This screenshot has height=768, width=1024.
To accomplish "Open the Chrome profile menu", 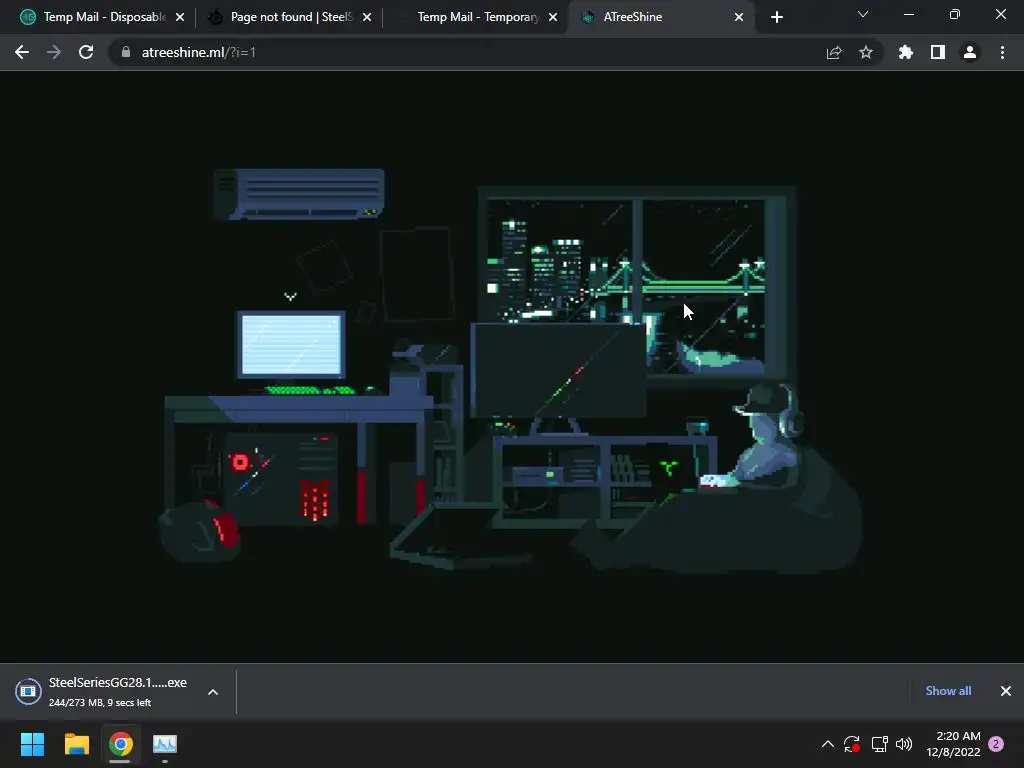I will (970, 52).
